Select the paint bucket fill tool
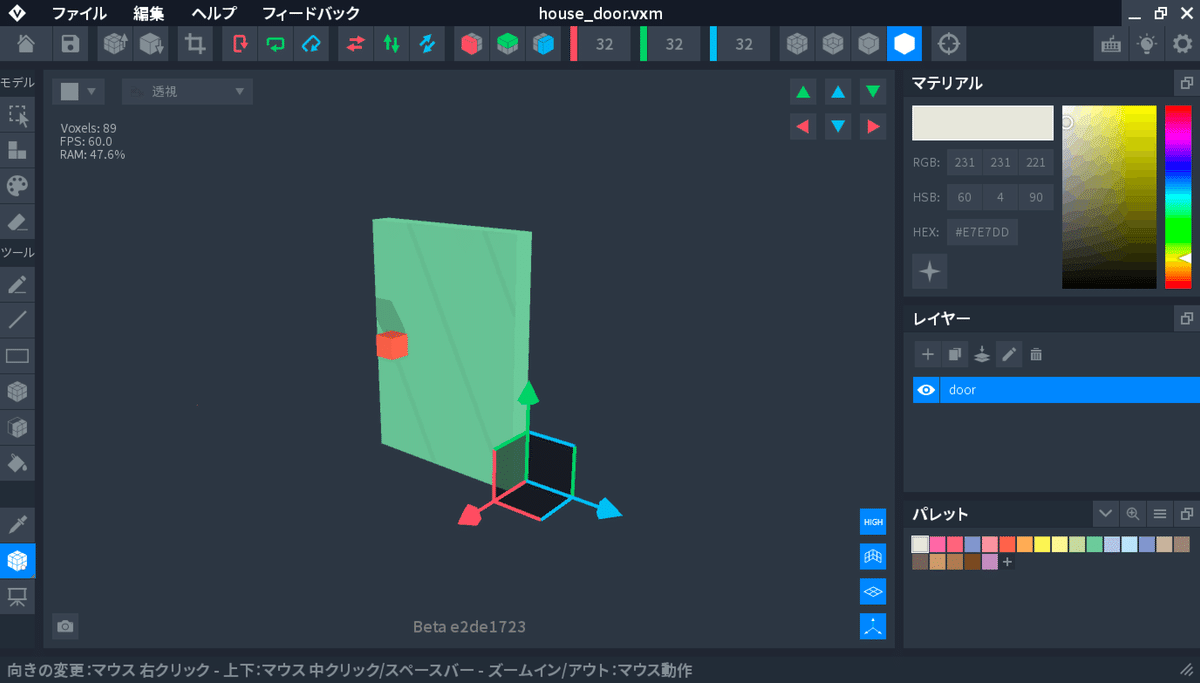 click(x=17, y=463)
